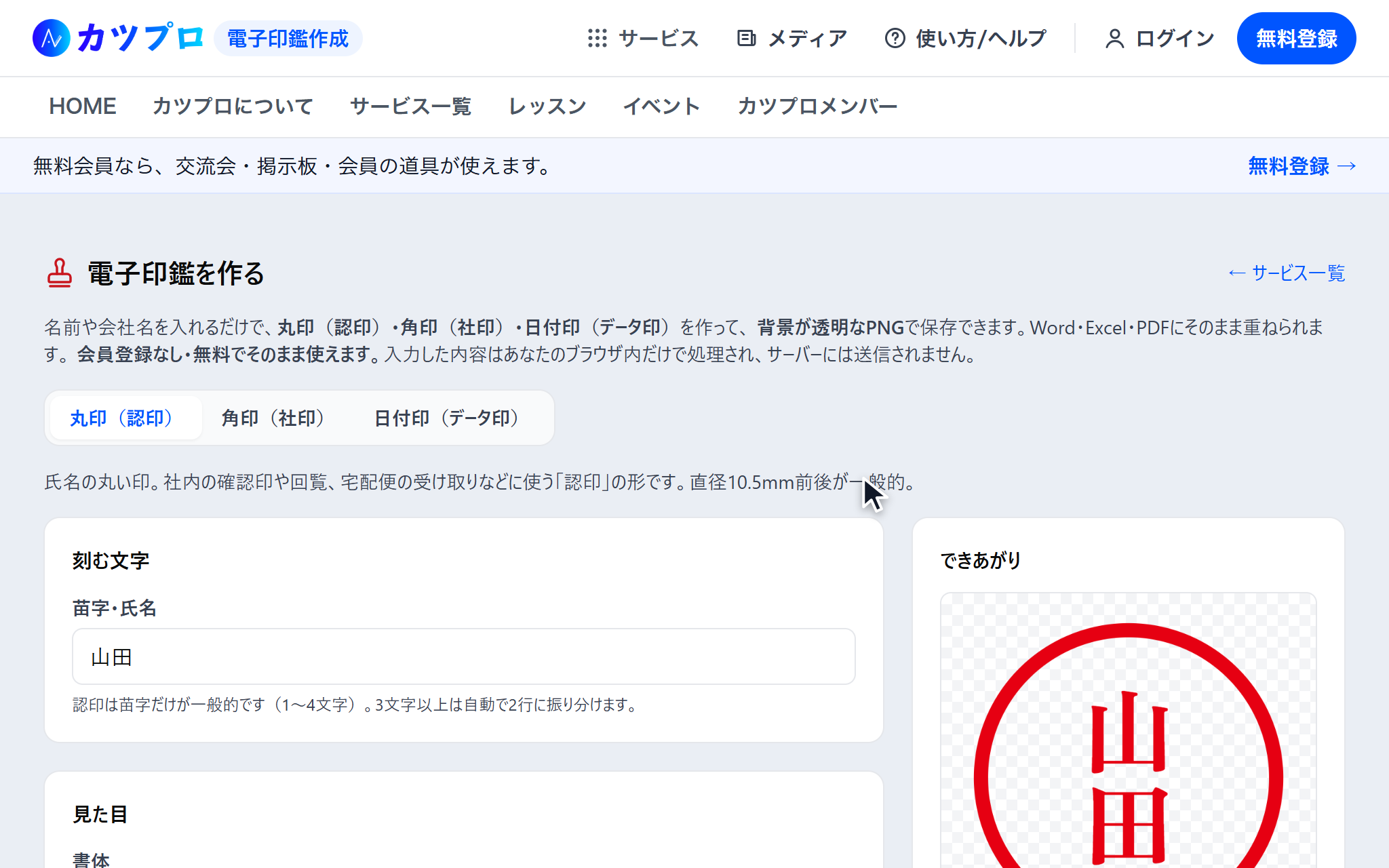The height and width of the screenshot is (868, 1389).
Task: Open the カツプロメンバー navigation item
Action: [817, 106]
